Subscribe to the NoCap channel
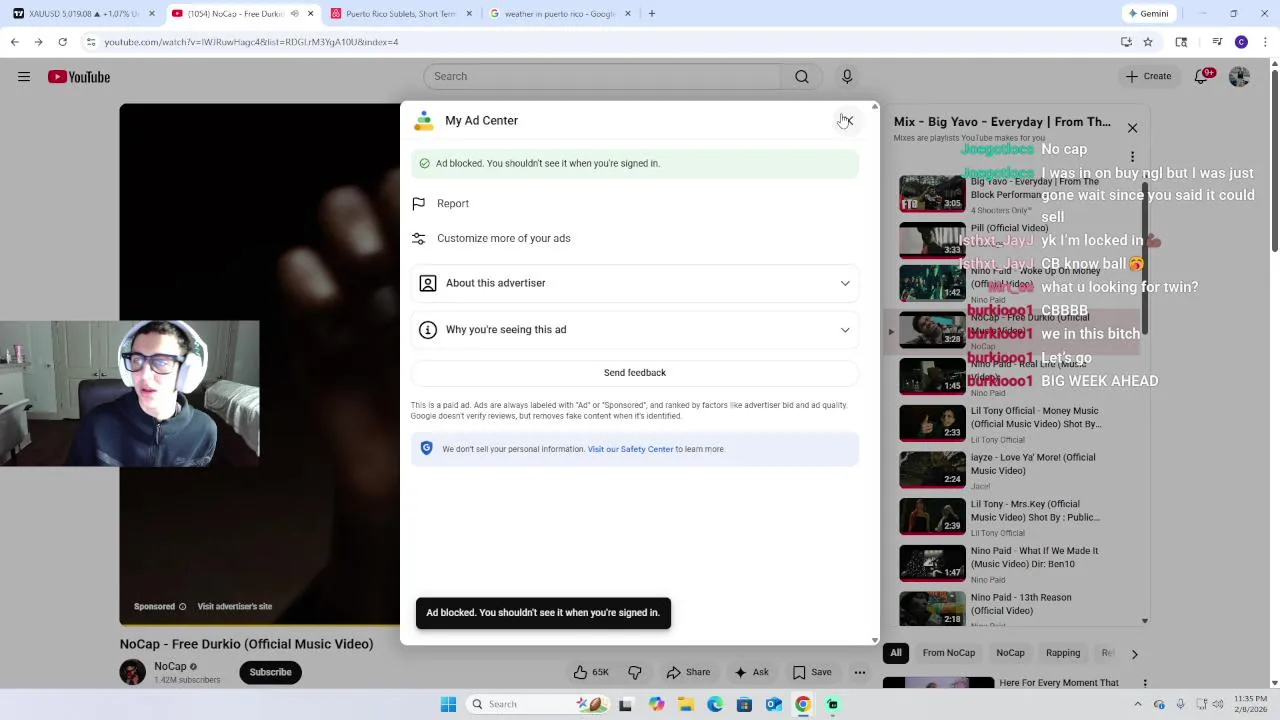The height and width of the screenshot is (720, 1280). click(270, 673)
